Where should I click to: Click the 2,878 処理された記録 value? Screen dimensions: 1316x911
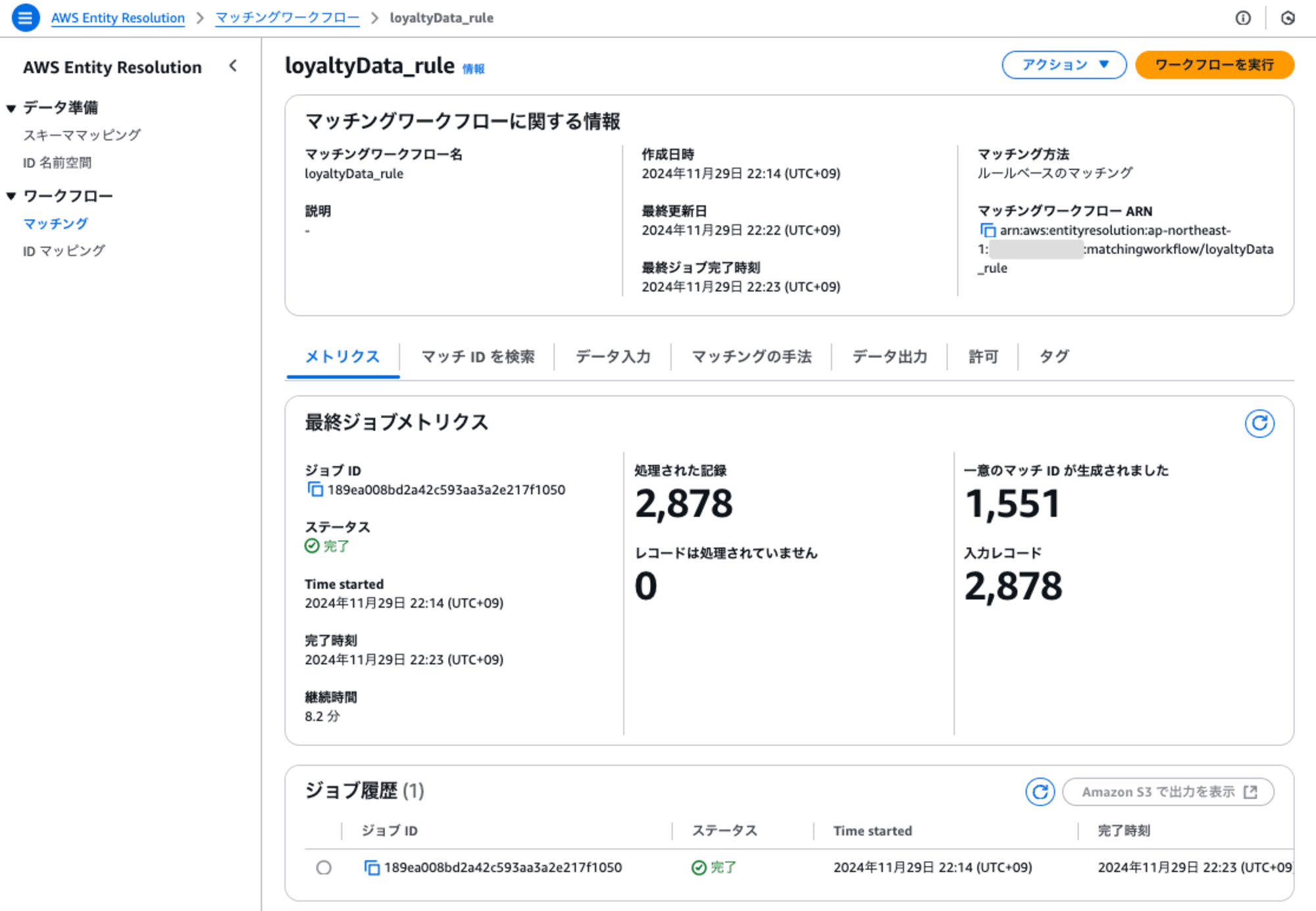point(684,504)
